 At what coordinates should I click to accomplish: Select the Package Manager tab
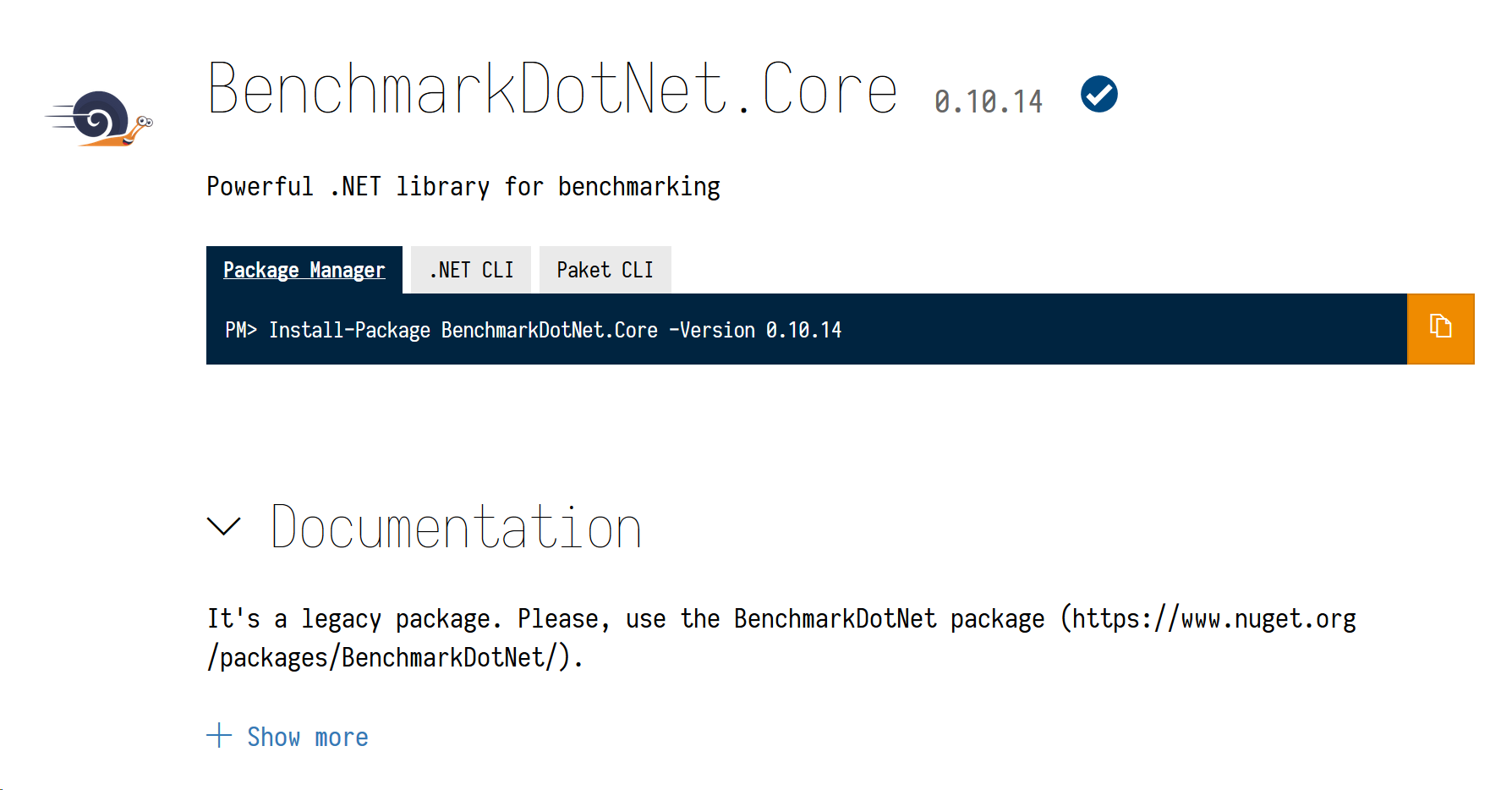click(304, 269)
